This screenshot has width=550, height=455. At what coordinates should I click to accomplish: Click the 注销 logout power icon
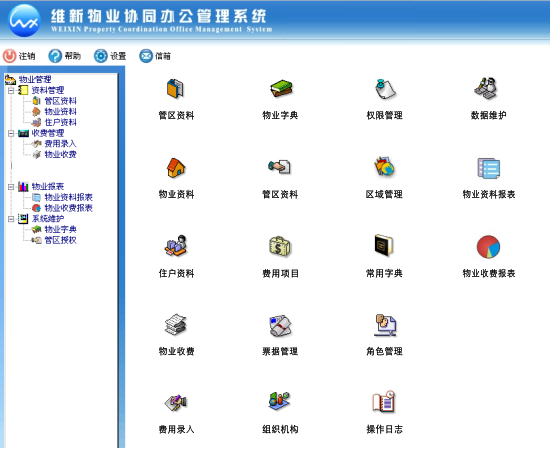9,56
